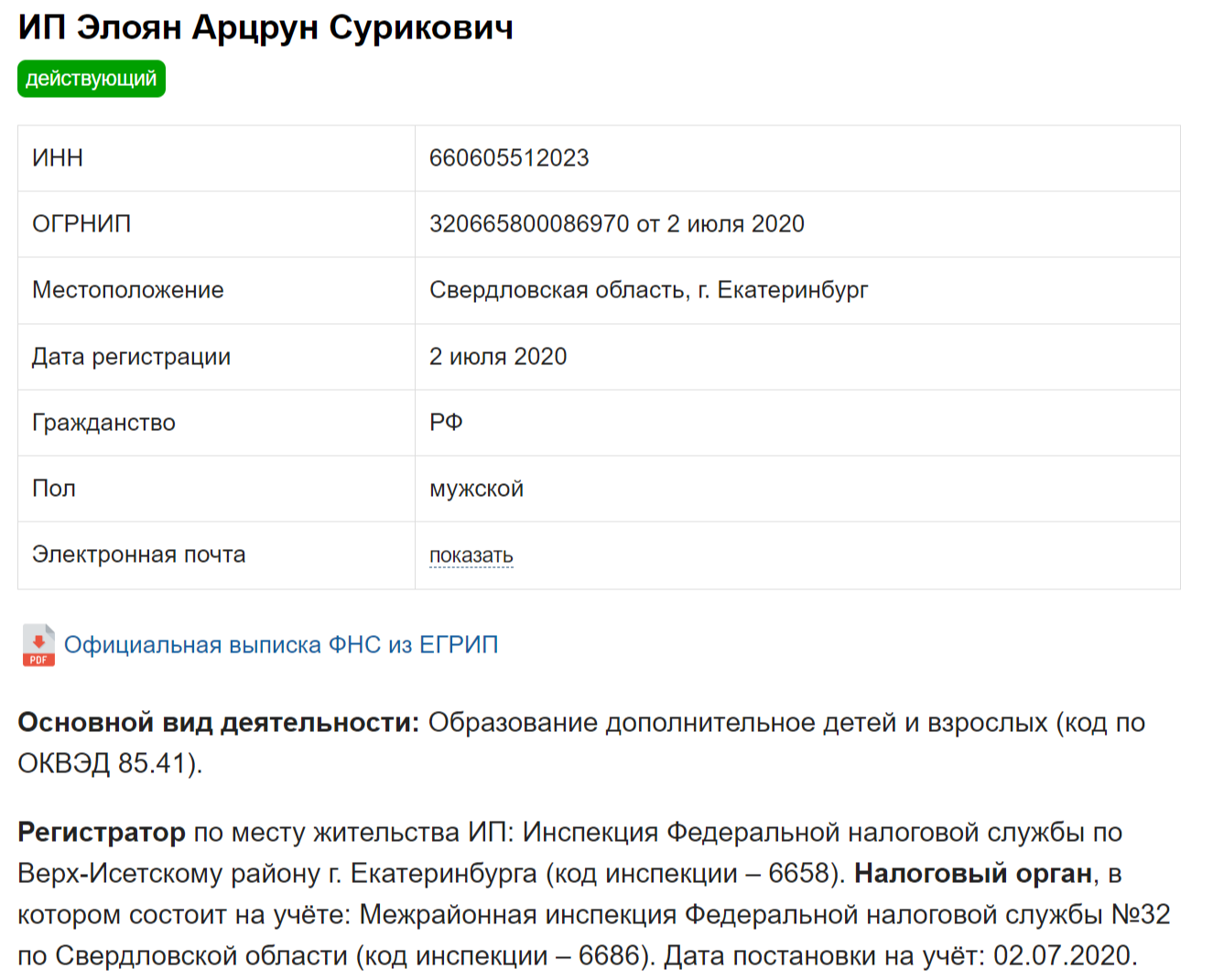Screen dimensions: 1213x980
Task: Click the green "действующий" status badge
Action: pos(92,79)
